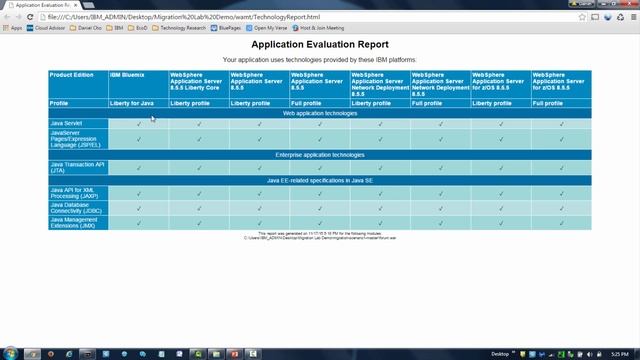
Task: Click the Liberty for Java profile cell
Action: (138, 103)
